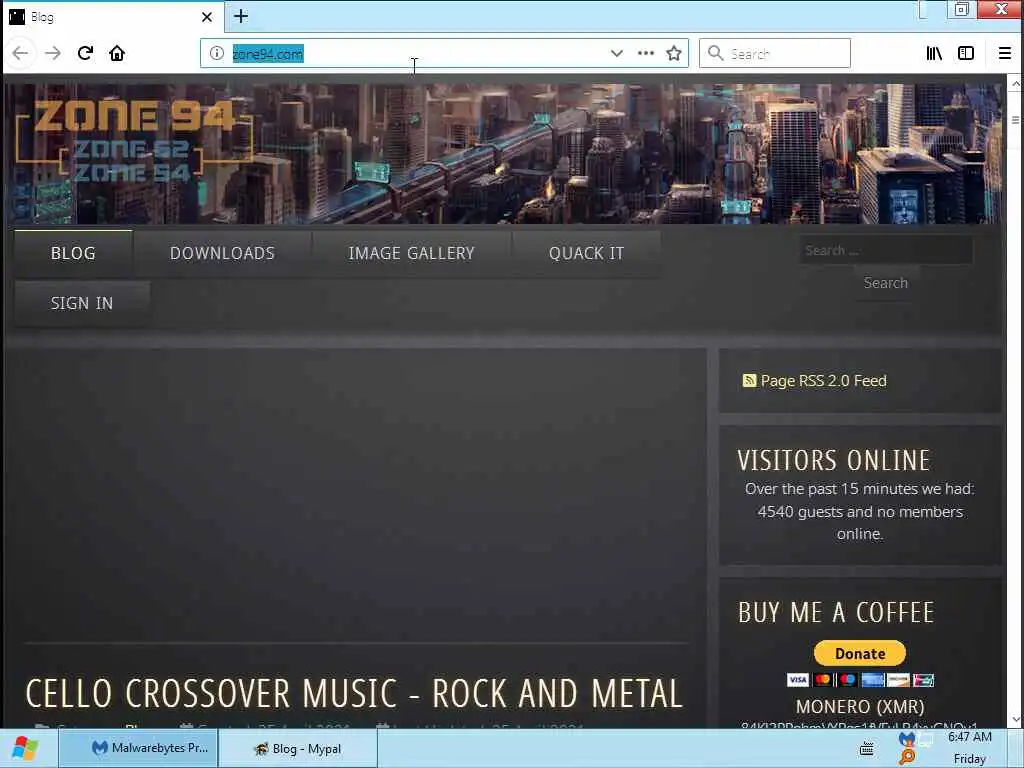Close the Blog tab
1024x768 pixels.
tap(206, 17)
